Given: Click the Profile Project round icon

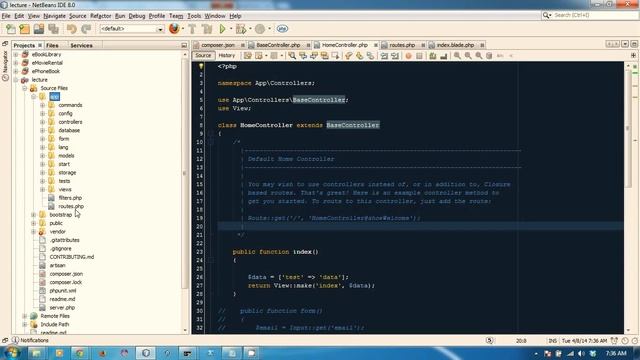Looking at the screenshot, I should click(x=260, y=29).
